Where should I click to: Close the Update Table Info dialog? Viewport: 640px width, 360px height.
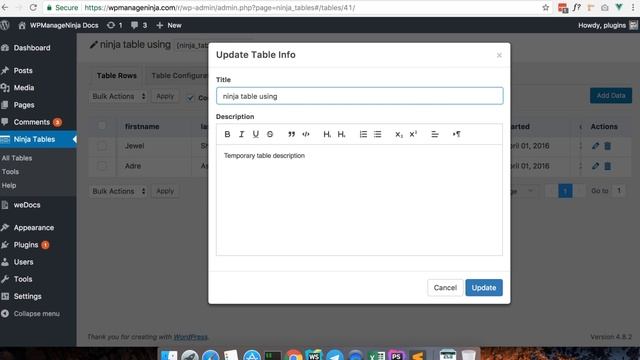click(499, 55)
